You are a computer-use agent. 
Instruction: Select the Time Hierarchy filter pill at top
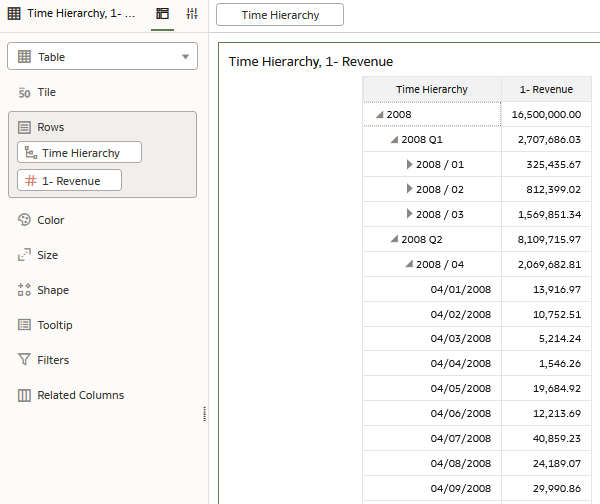pos(280,15)
